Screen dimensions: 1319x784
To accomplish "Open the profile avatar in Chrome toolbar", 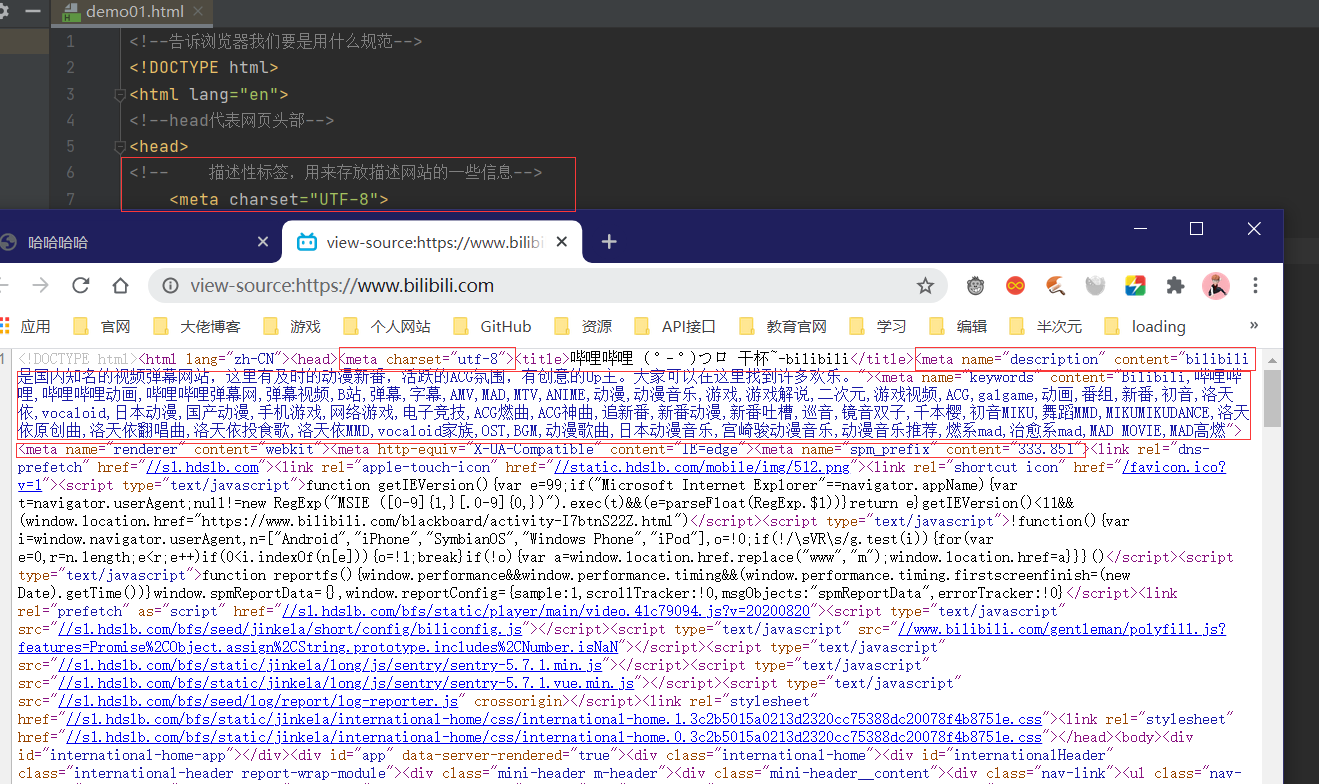I will coord(1215,286).
